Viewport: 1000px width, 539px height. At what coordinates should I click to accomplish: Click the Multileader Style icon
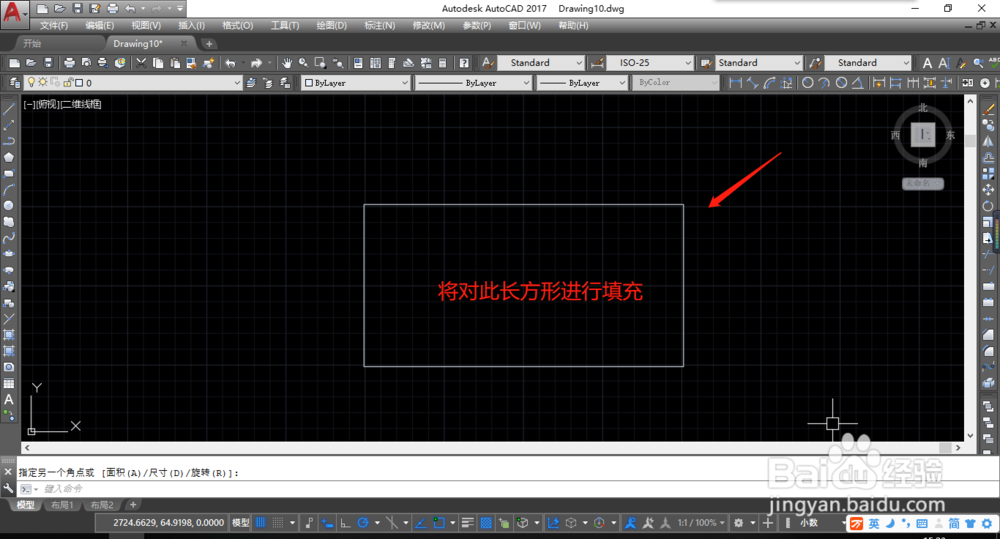815,63
